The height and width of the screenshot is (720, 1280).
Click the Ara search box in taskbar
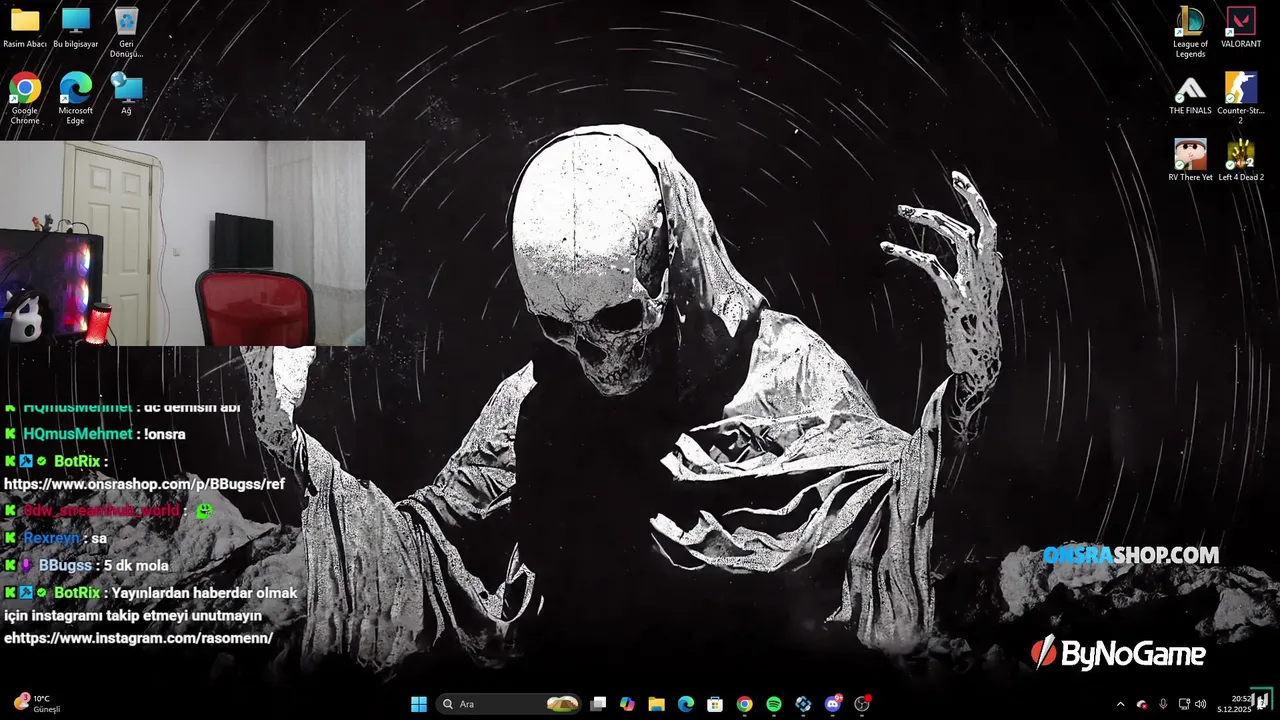[510, 704]
